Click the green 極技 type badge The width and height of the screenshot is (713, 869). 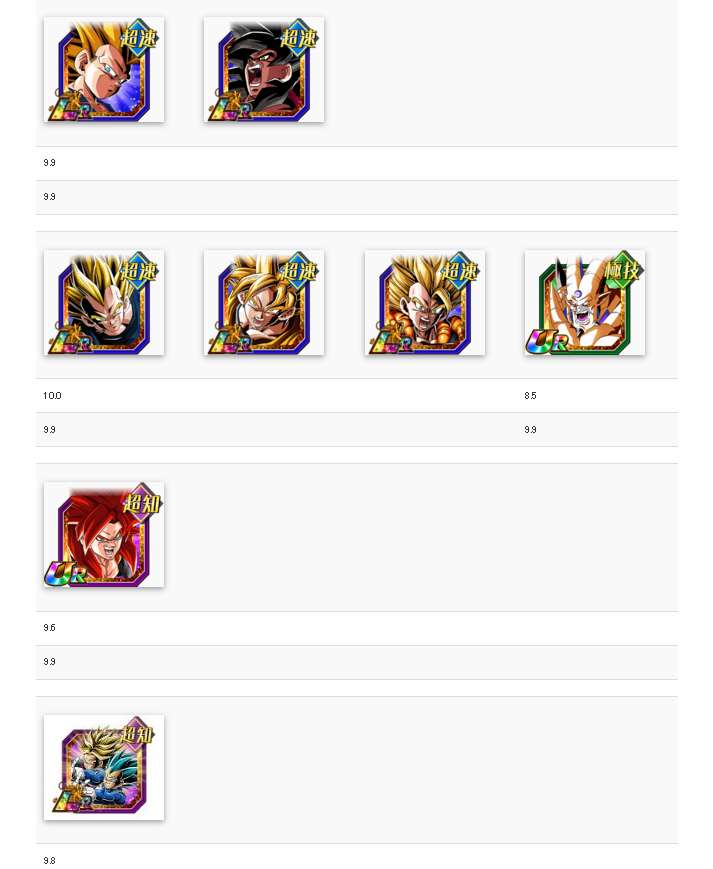click(x=623, y=270)
